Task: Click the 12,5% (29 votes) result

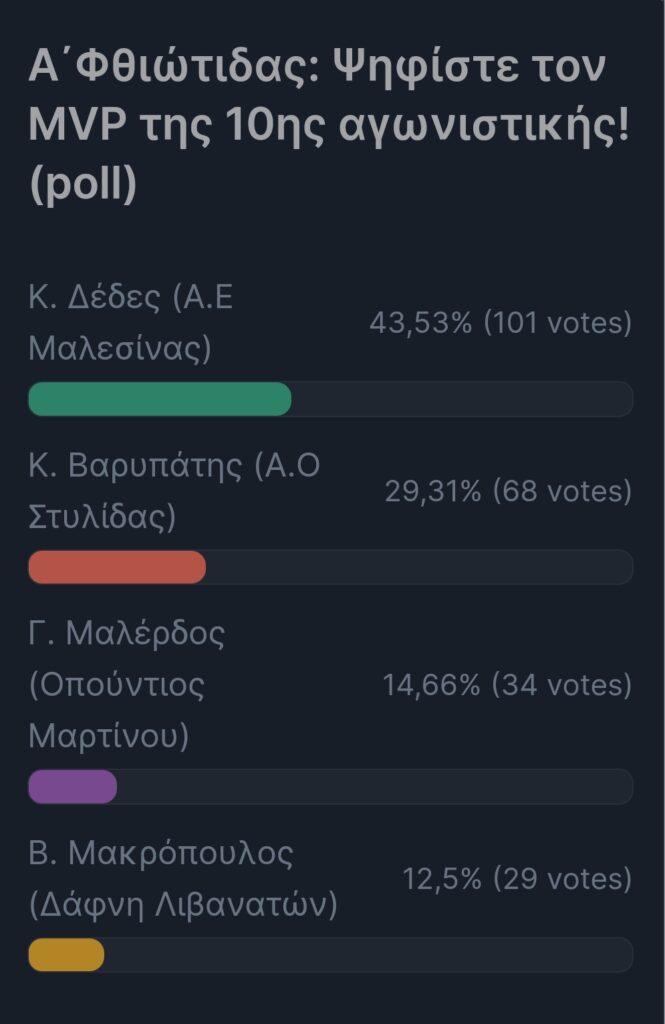Action: pyautogui.click(x=517, y=879)
